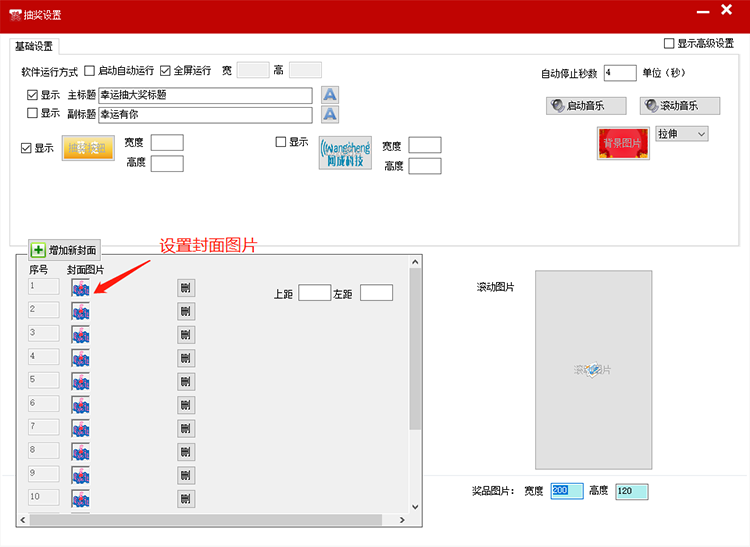
Task: Click the 网成科技 logo image button
Action: coord(345,153)
